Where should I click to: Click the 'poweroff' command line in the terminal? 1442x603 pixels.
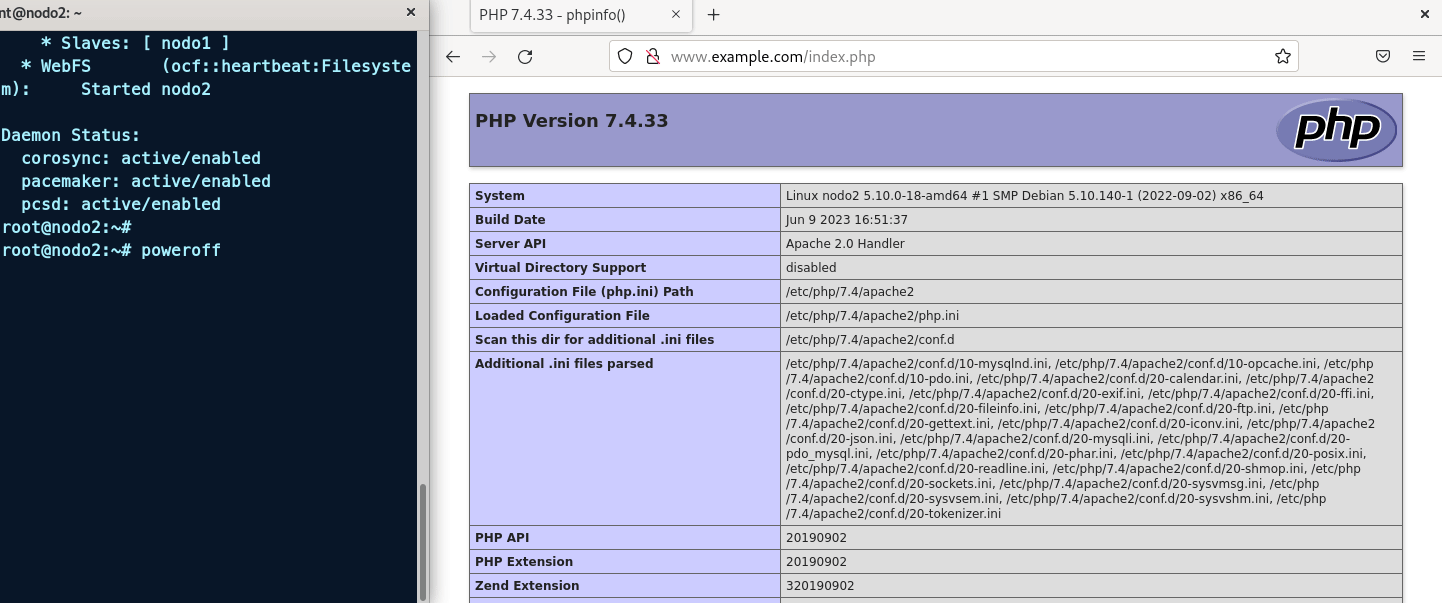click(x=180, y=250)
